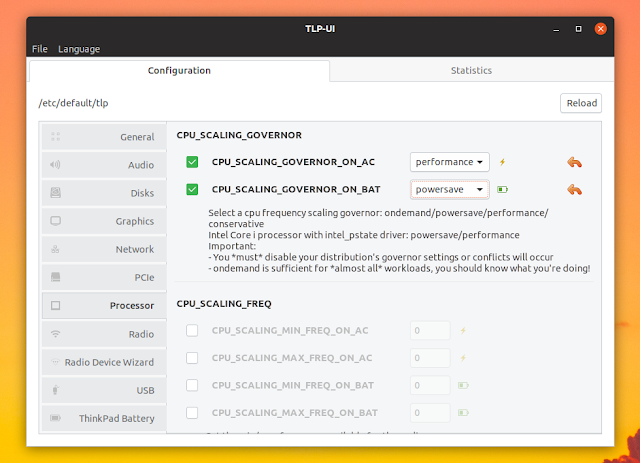Click the USB icon in sidebar
The image size is (640, 463).
[x=55, y=389]
